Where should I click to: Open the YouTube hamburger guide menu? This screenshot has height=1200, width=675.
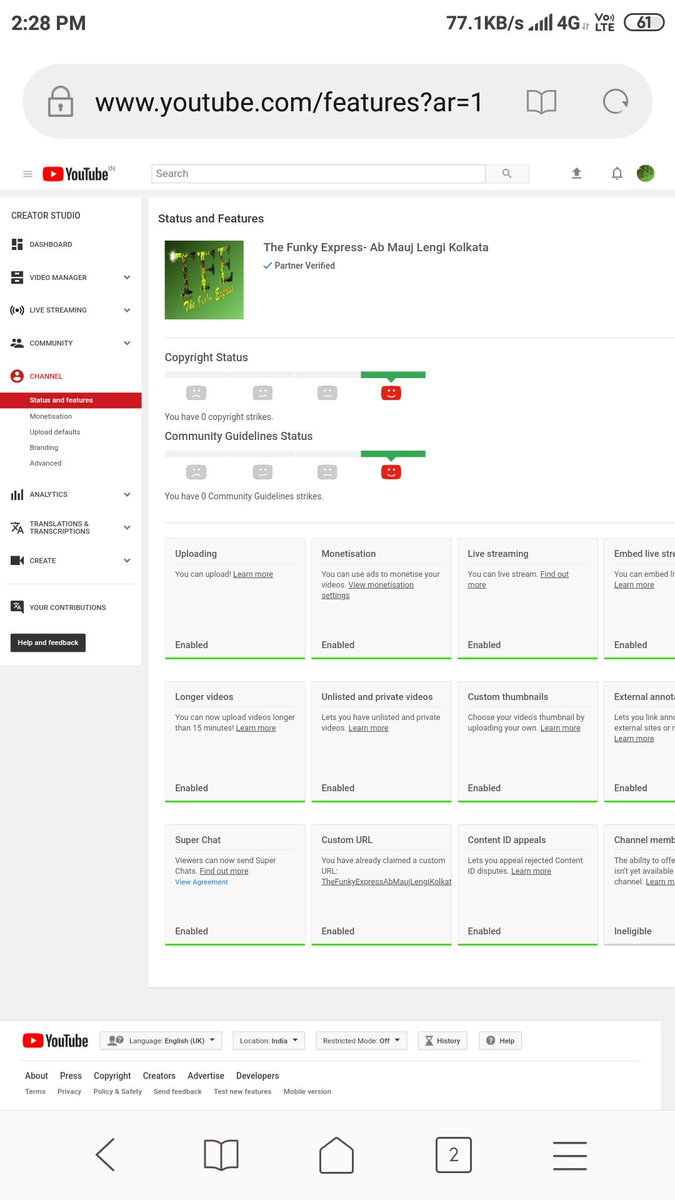28,174
